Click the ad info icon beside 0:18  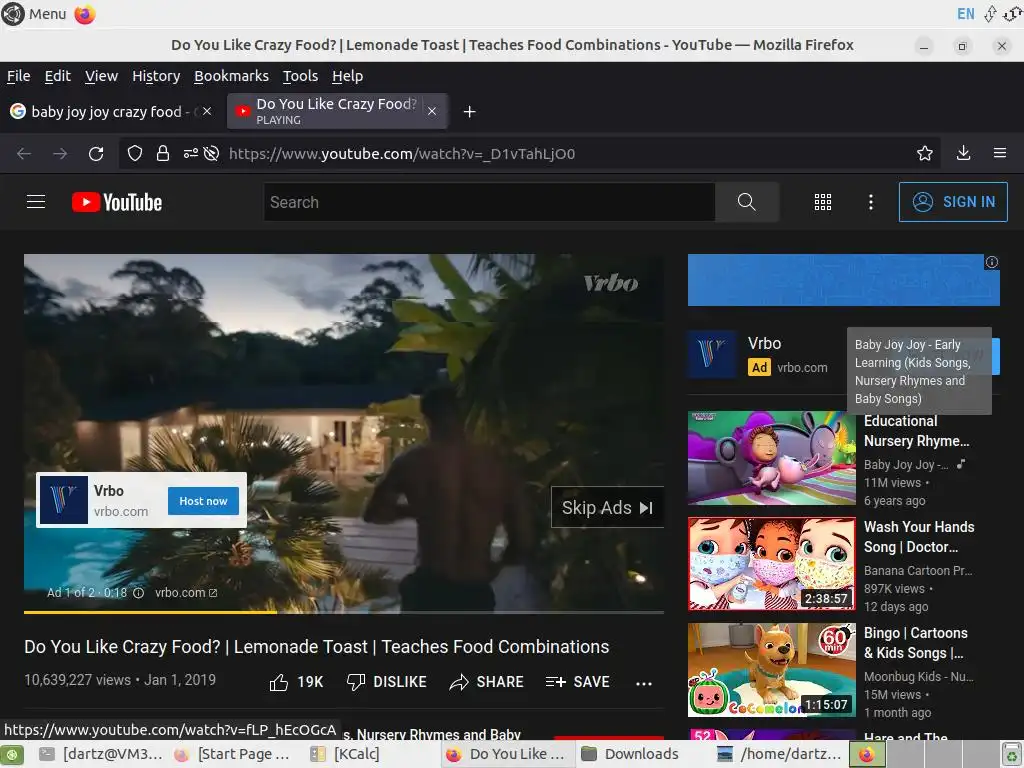[138, 593]
